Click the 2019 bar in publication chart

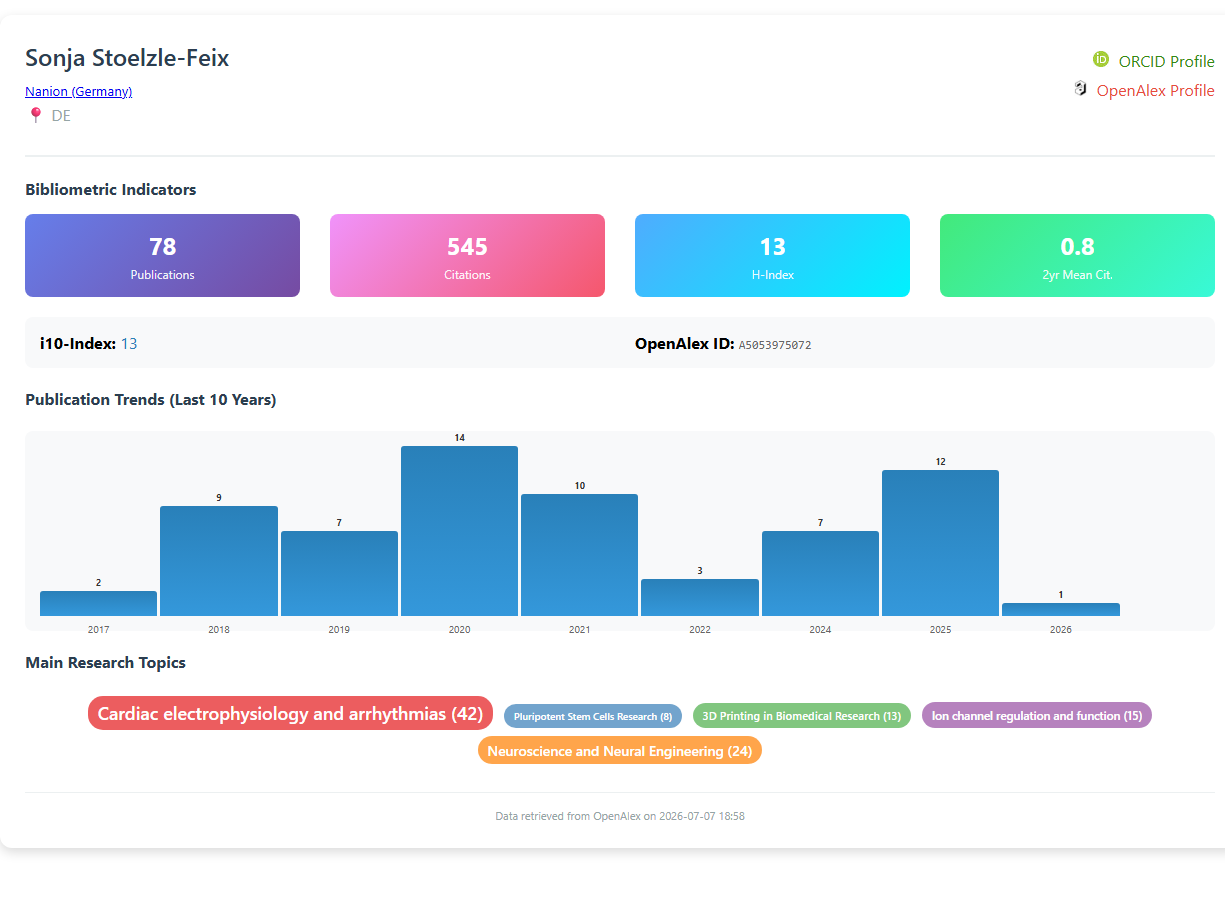point(339,573)
